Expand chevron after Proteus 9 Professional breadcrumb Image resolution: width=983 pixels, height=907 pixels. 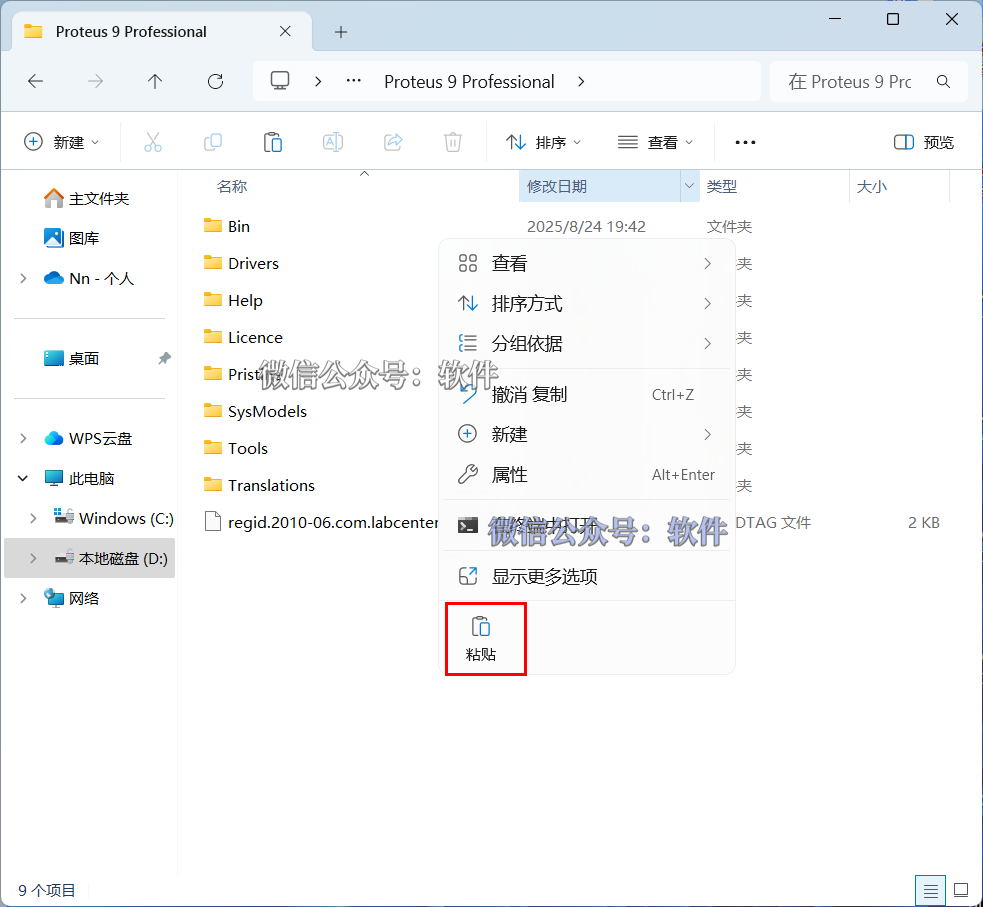tap(581, 81)
